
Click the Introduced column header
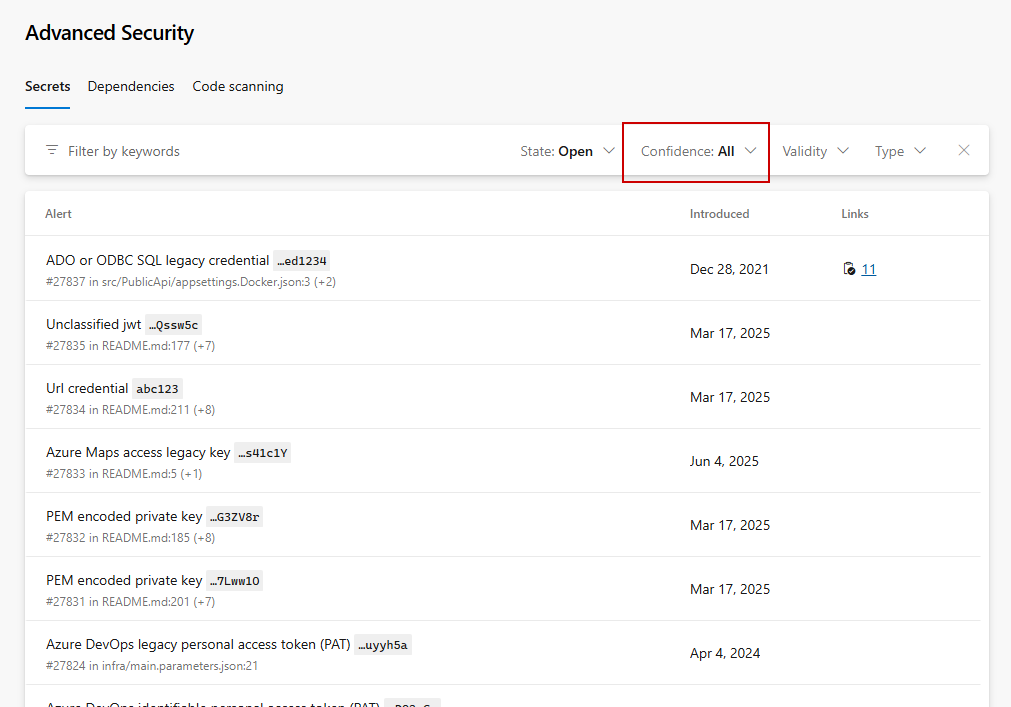coord(719,214)
